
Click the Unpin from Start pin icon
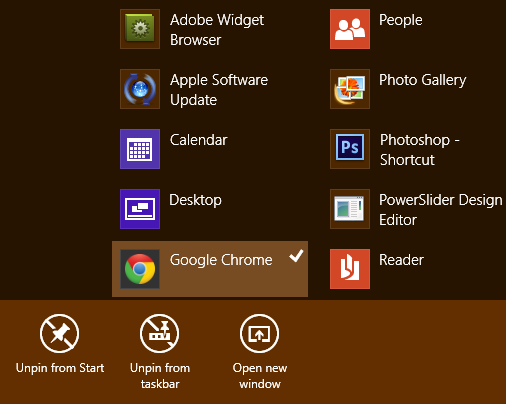(60, 333)
